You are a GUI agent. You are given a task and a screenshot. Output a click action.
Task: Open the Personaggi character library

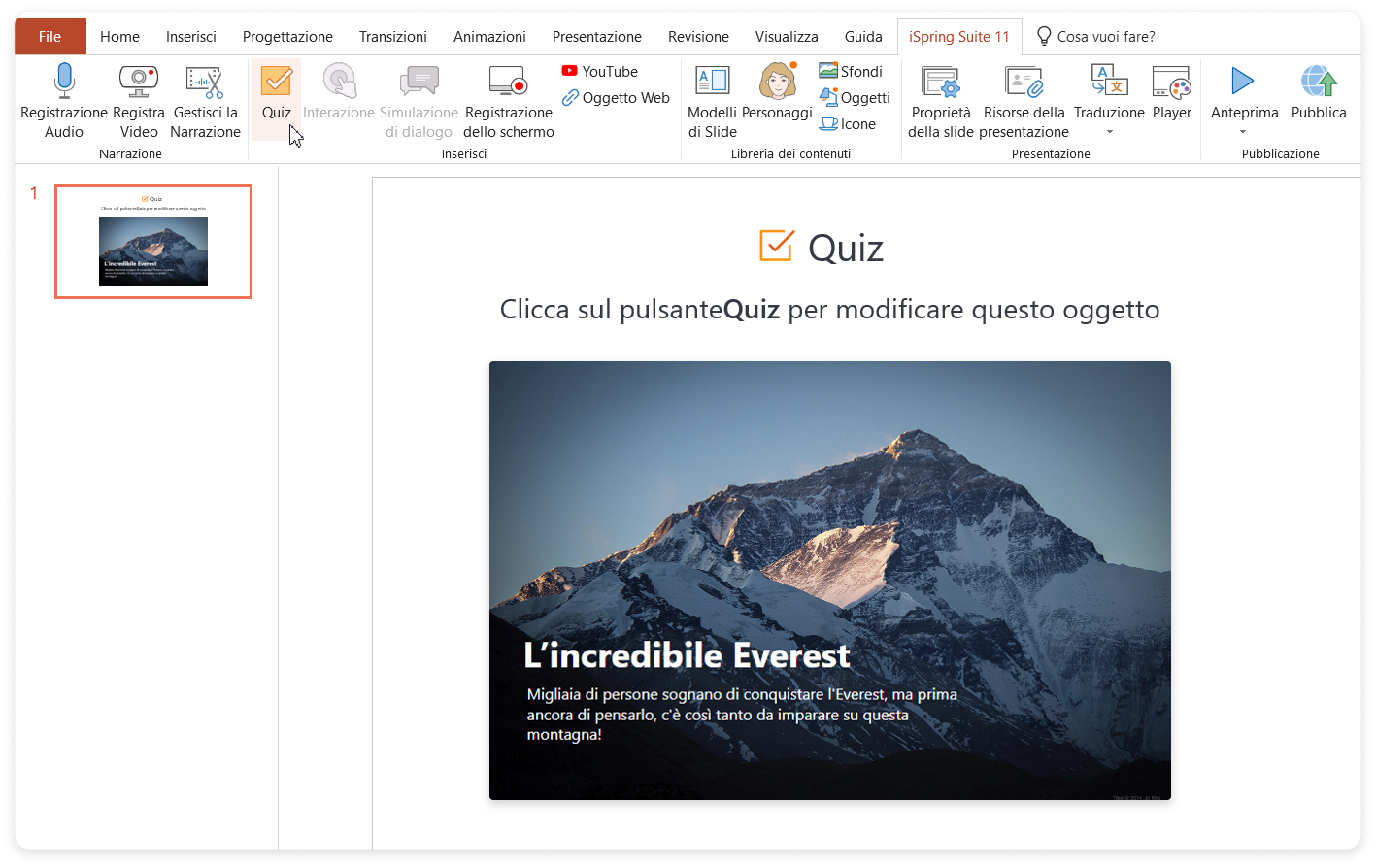(x=777, y=82)
